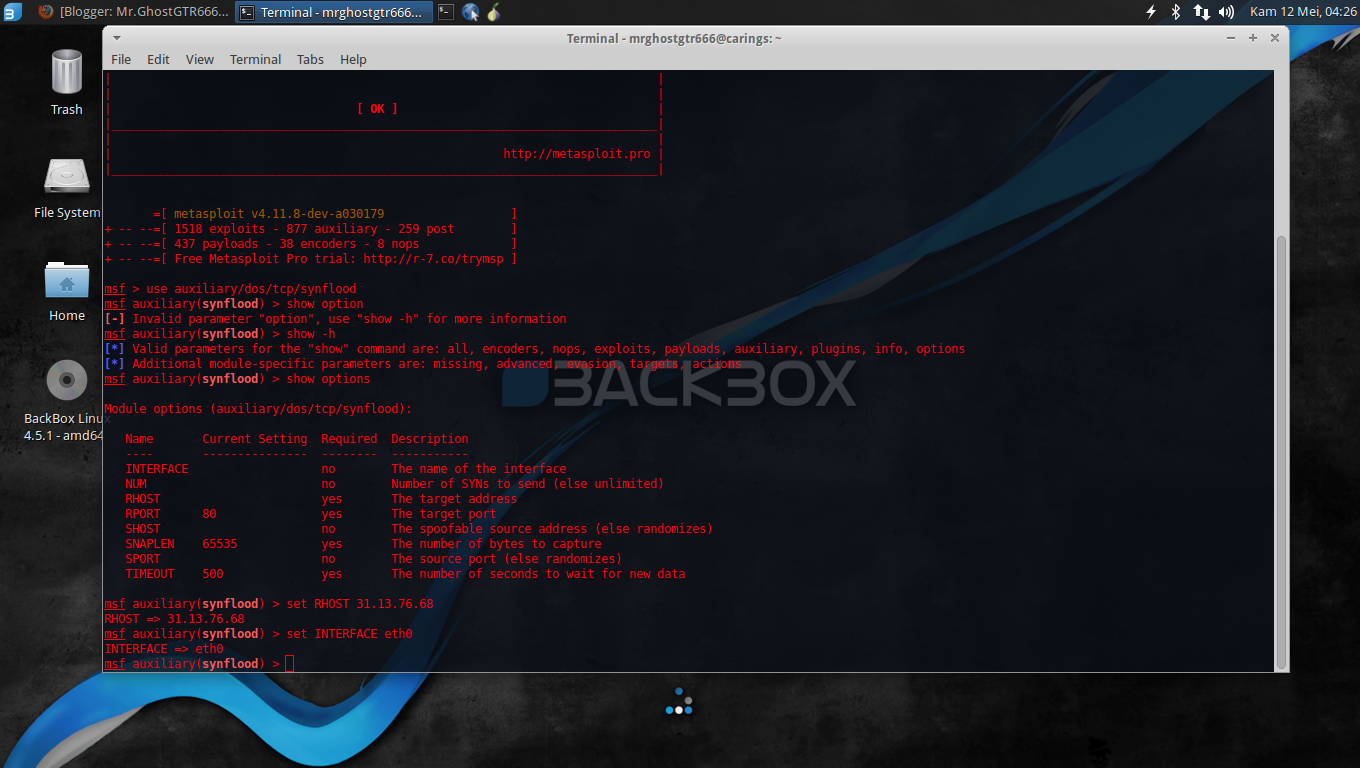Click the Terminal window title bar text
Image resolution: width=1360 pixels, height=768 pixels.
pos(674,38)
